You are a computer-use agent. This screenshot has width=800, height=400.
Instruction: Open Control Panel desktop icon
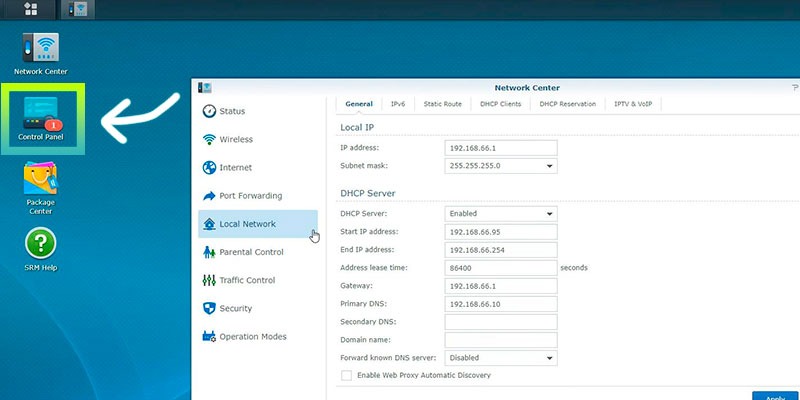coord(41,119)
